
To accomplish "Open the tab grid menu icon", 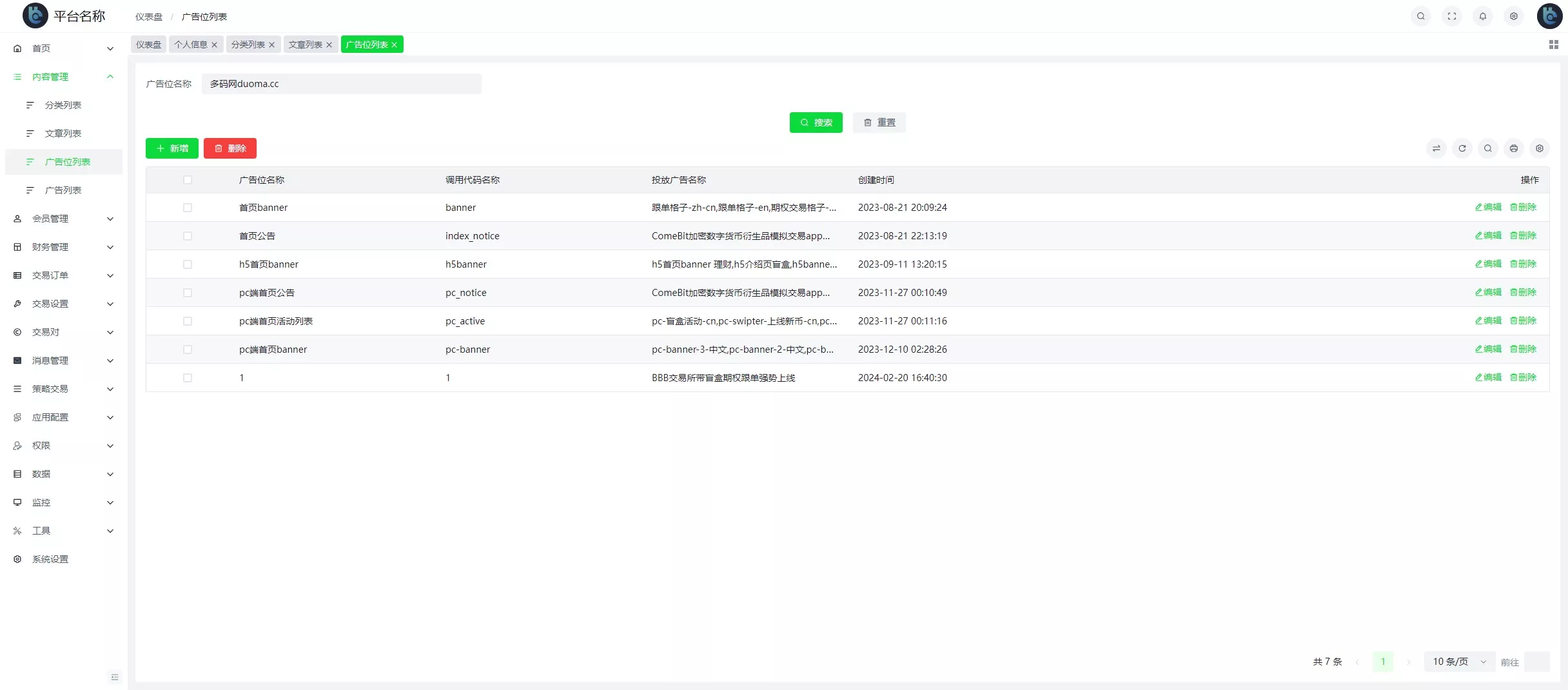I will [1553, 44].
